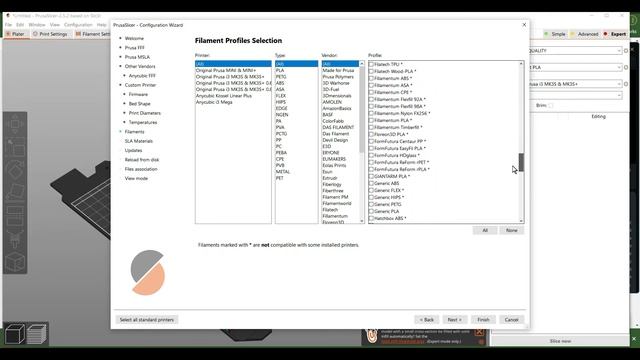Switch to the Plater tab

(16, 34)
